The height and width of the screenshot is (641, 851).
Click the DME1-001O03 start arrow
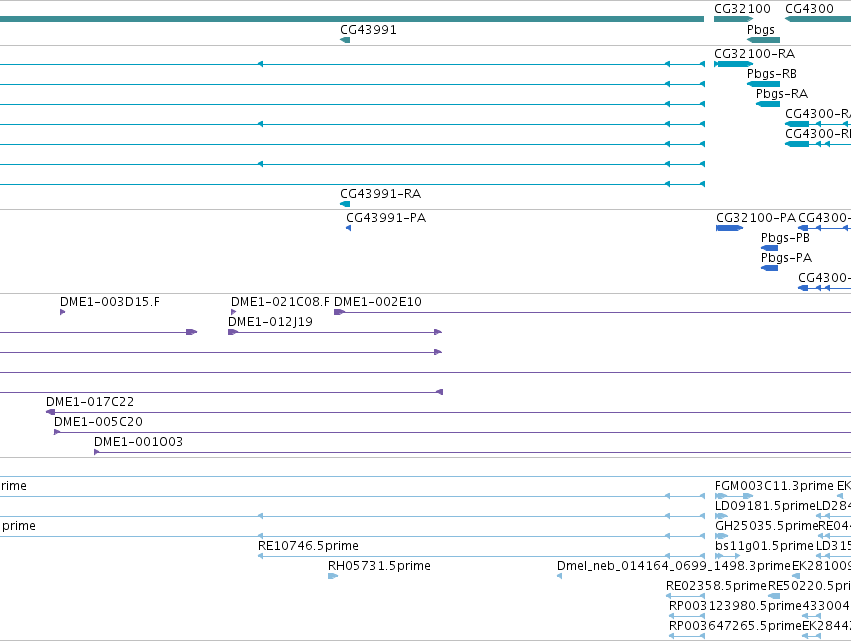click(97, 452)
